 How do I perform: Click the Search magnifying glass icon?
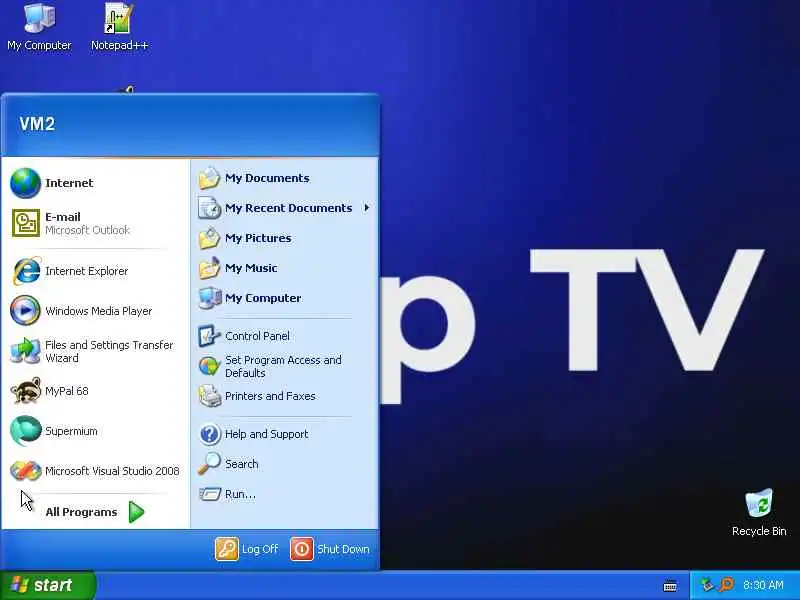[209, 464]
